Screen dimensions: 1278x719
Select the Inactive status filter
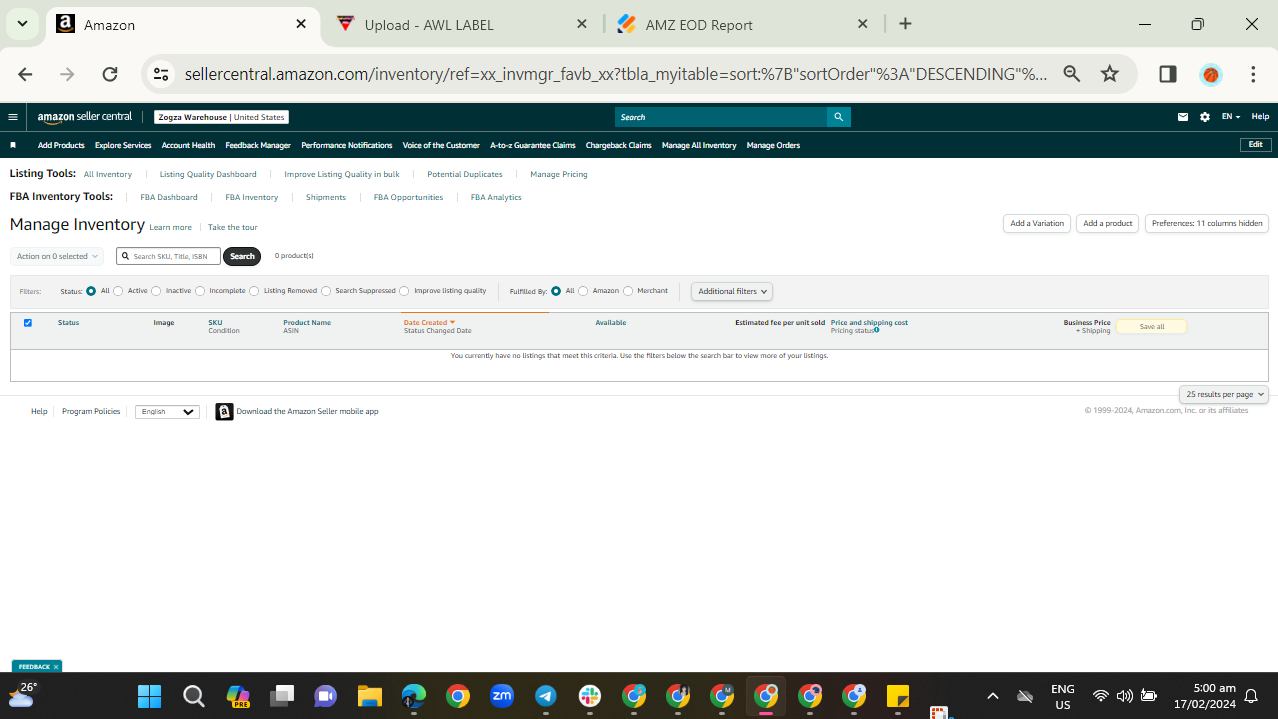coord(156,291)
